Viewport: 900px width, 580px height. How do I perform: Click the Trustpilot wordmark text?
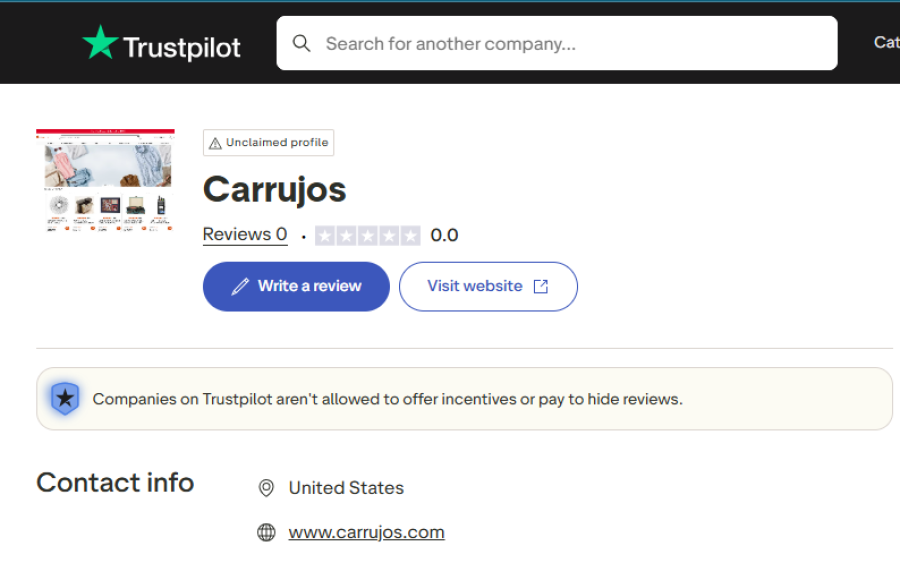click(182, 47)
